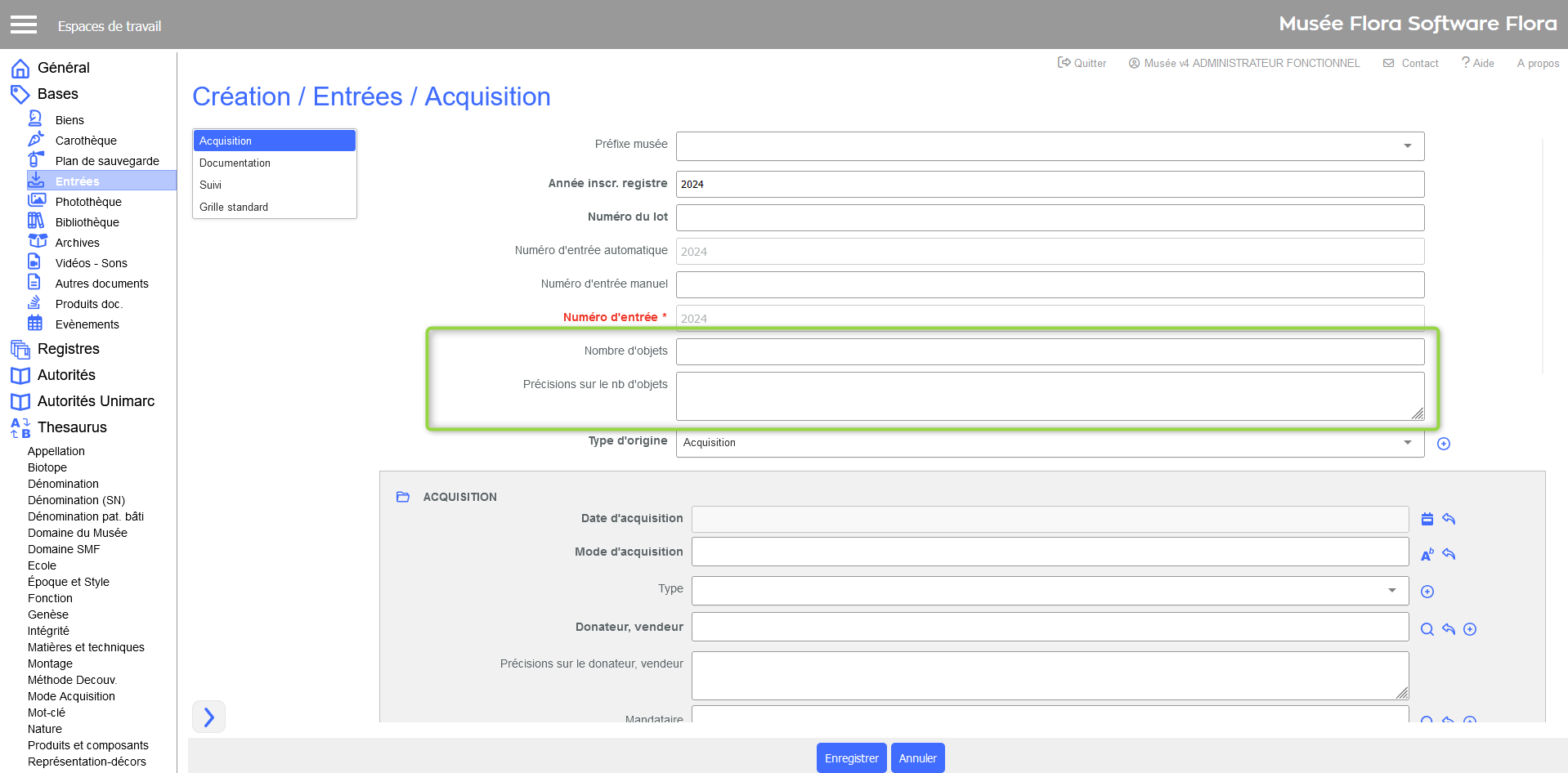Click reset arrow next to Donateur, vendeur

click(x=1449, y=629)
